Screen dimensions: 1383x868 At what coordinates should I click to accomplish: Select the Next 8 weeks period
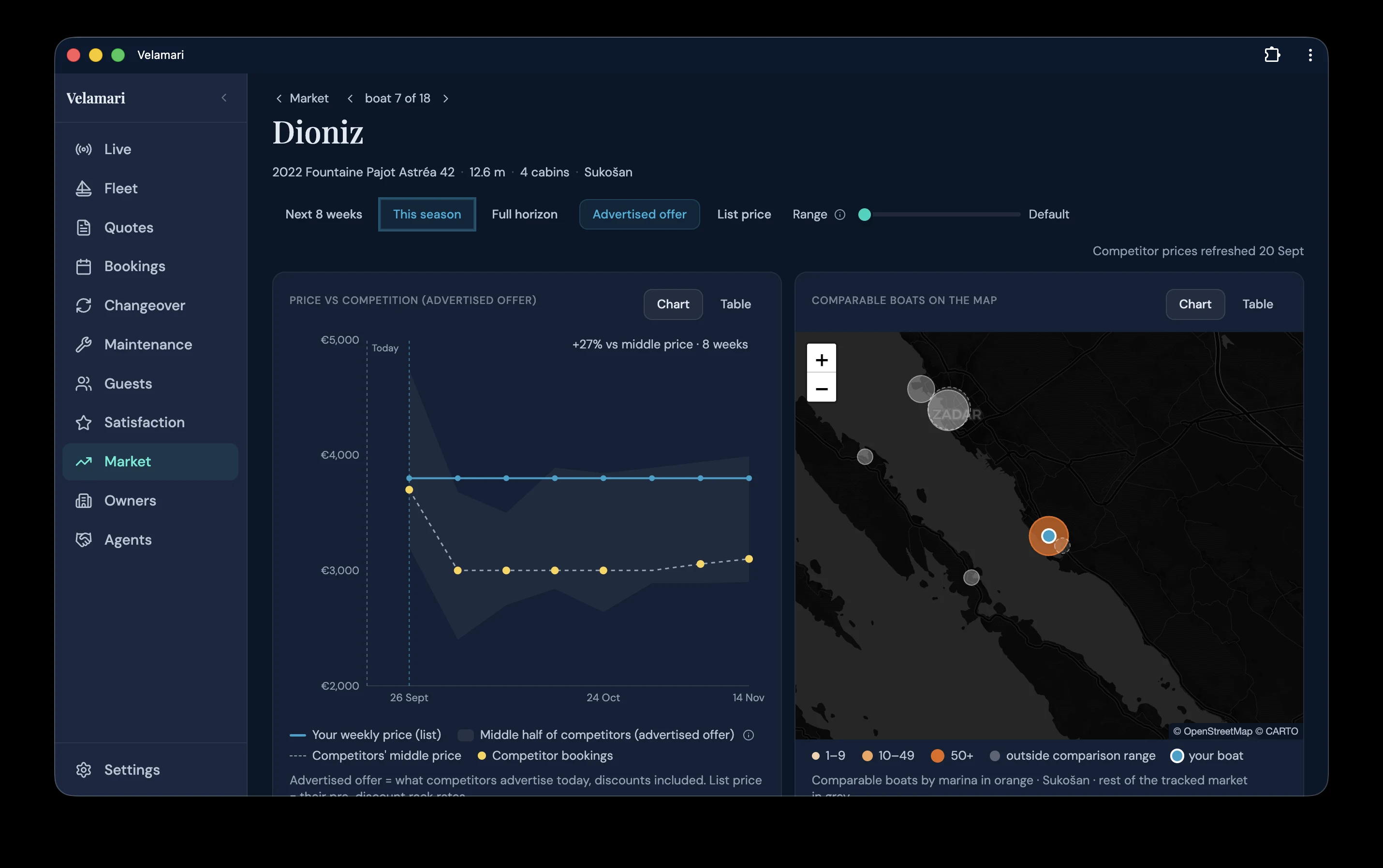(324, 214)
